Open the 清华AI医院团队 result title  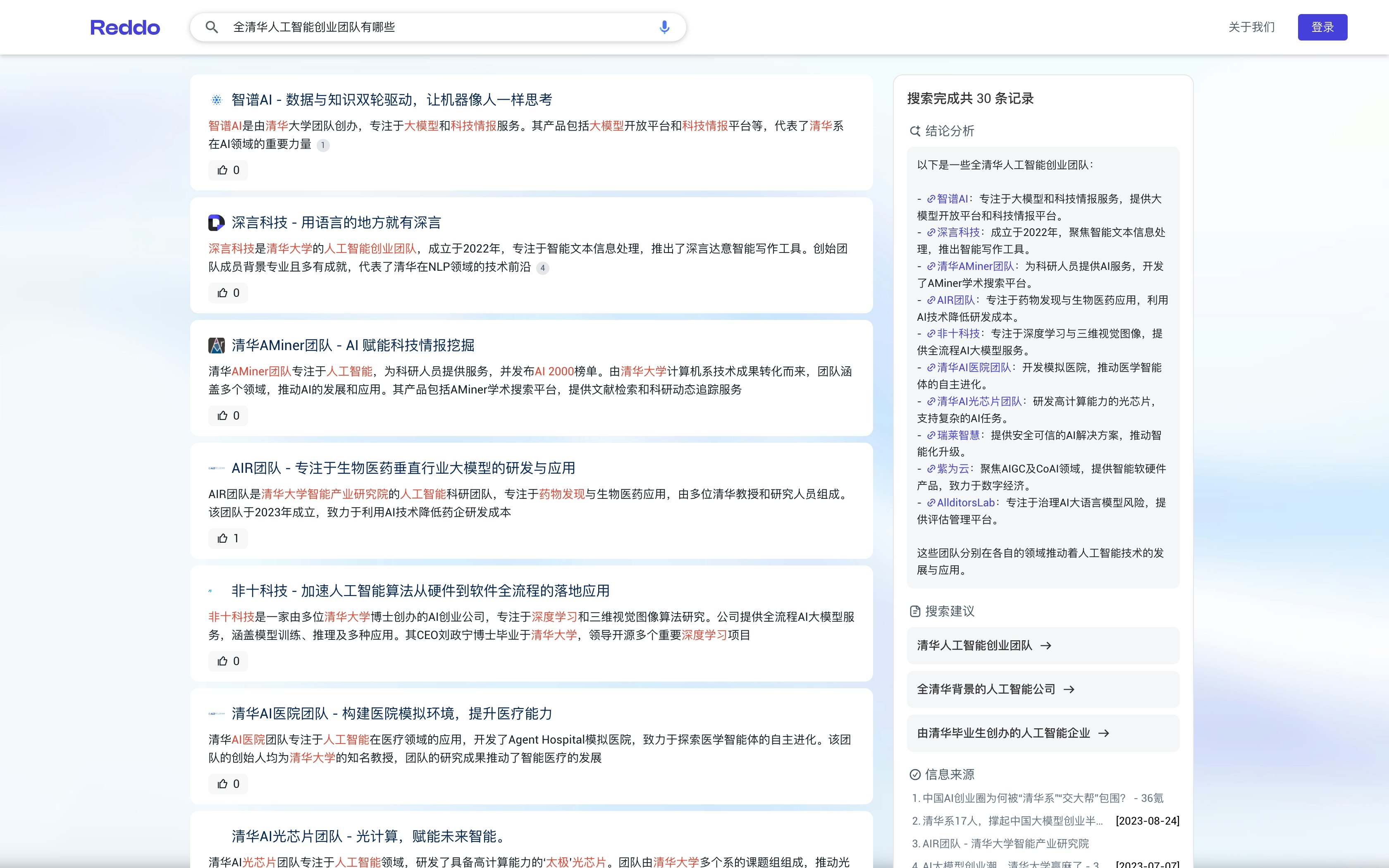pyautogui.click(x=391, y=714)
